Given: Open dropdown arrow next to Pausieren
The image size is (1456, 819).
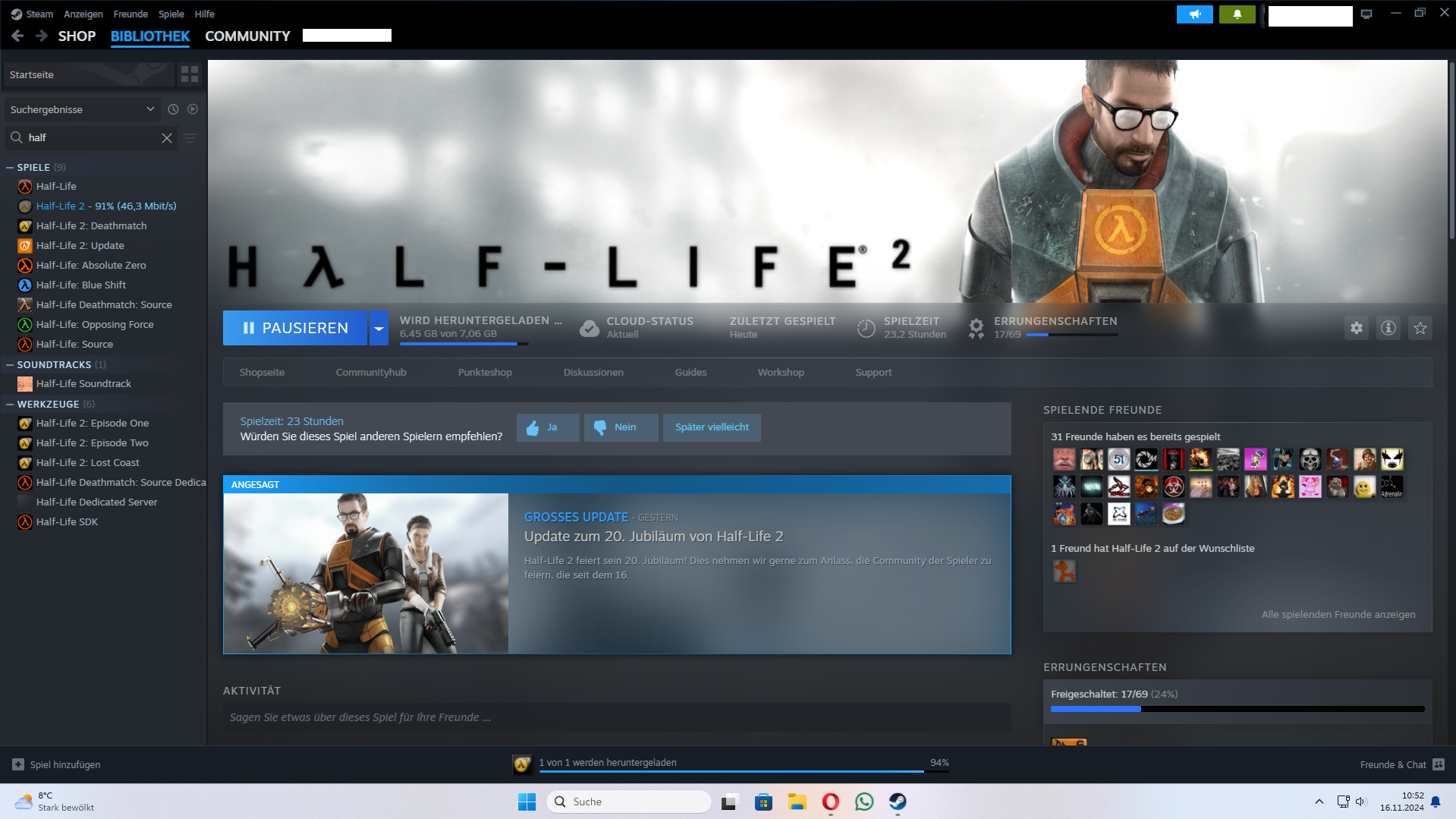Looking at the screenshot, I should [379, 328].
